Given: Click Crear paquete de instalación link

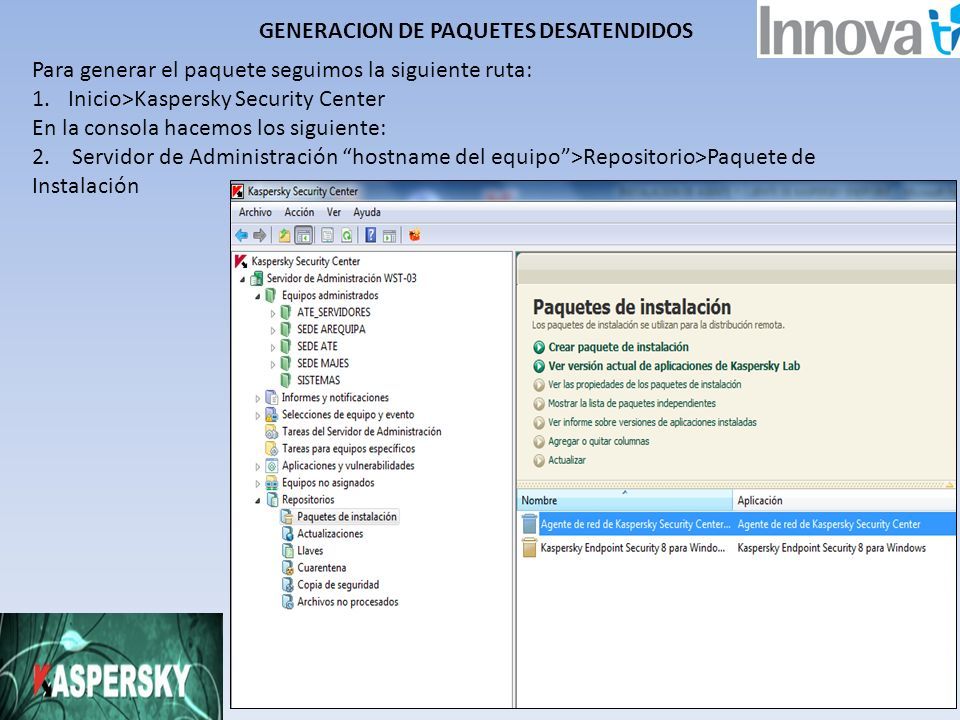Looking at the screenshot, I should tap(618, 347).
